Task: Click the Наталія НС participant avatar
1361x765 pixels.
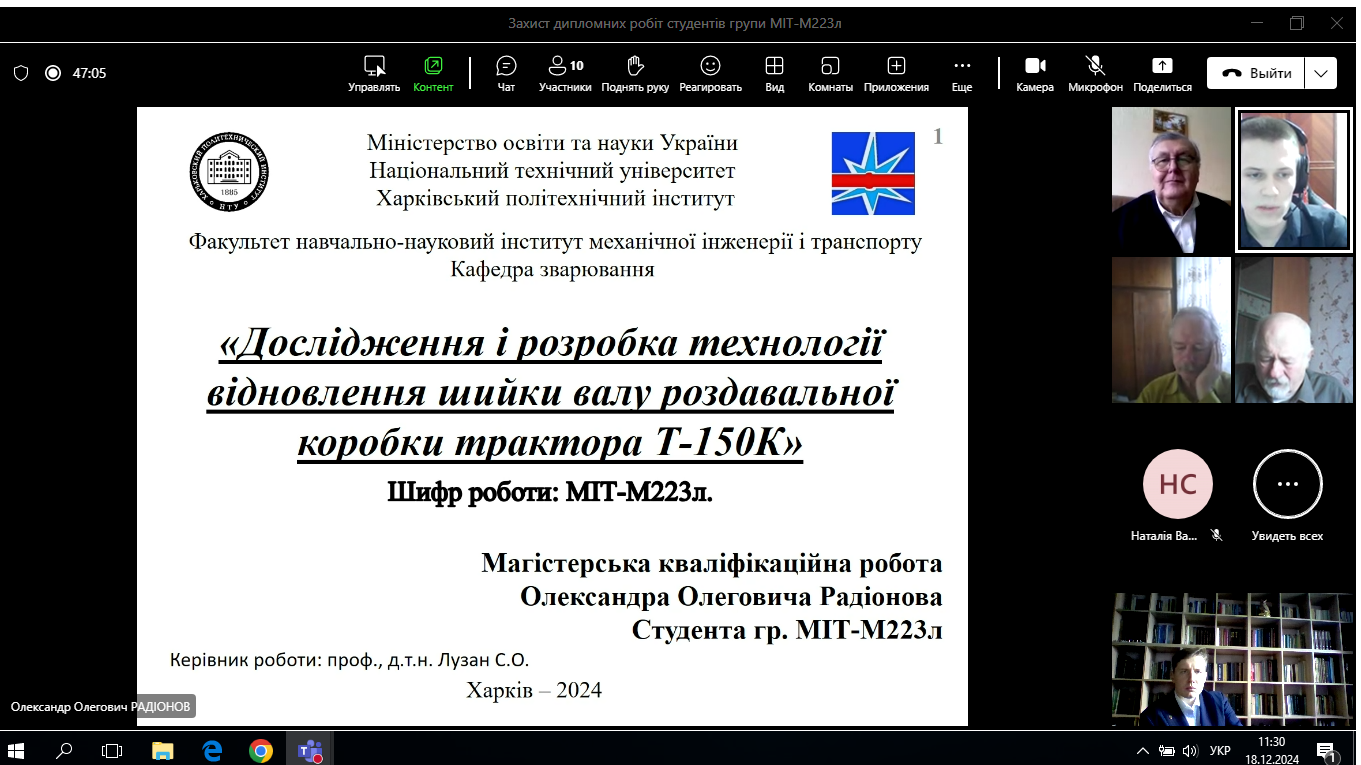Action: 1177,484
